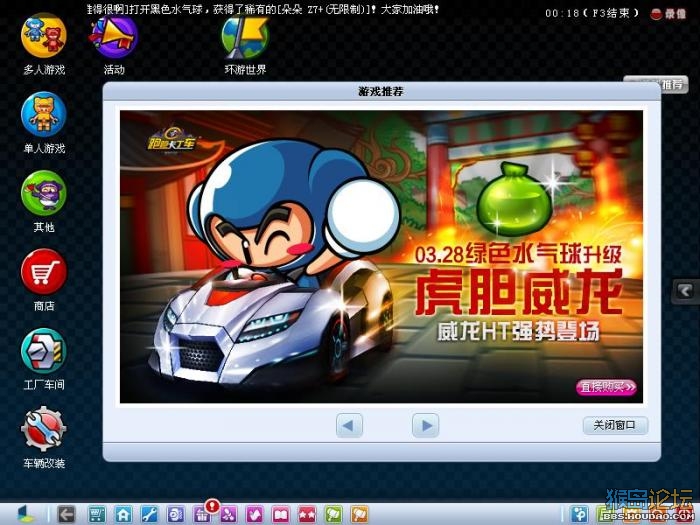Click the magenta bird toolbar icon
This screenshot has width=700, height=525.
pos(255,515)
